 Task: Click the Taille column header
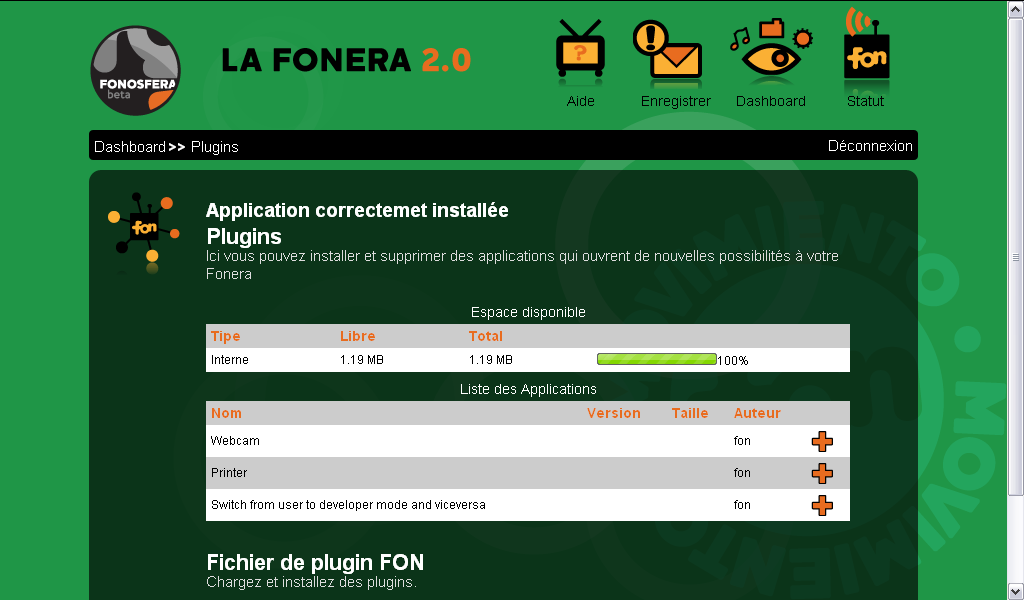(690, 413)
